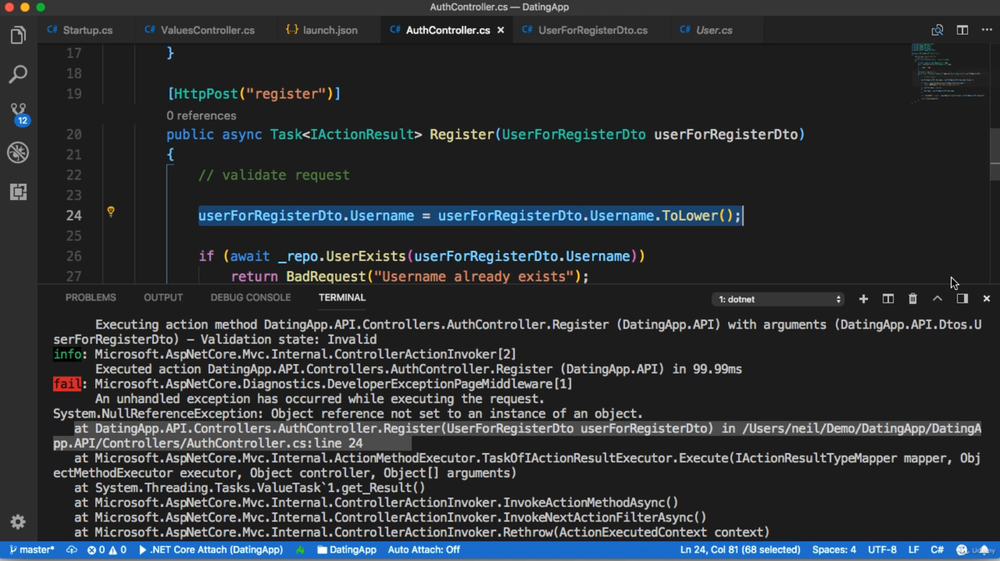Click green 'info' label in terminal
This screenshot has width=1000, height=561.
68,354
